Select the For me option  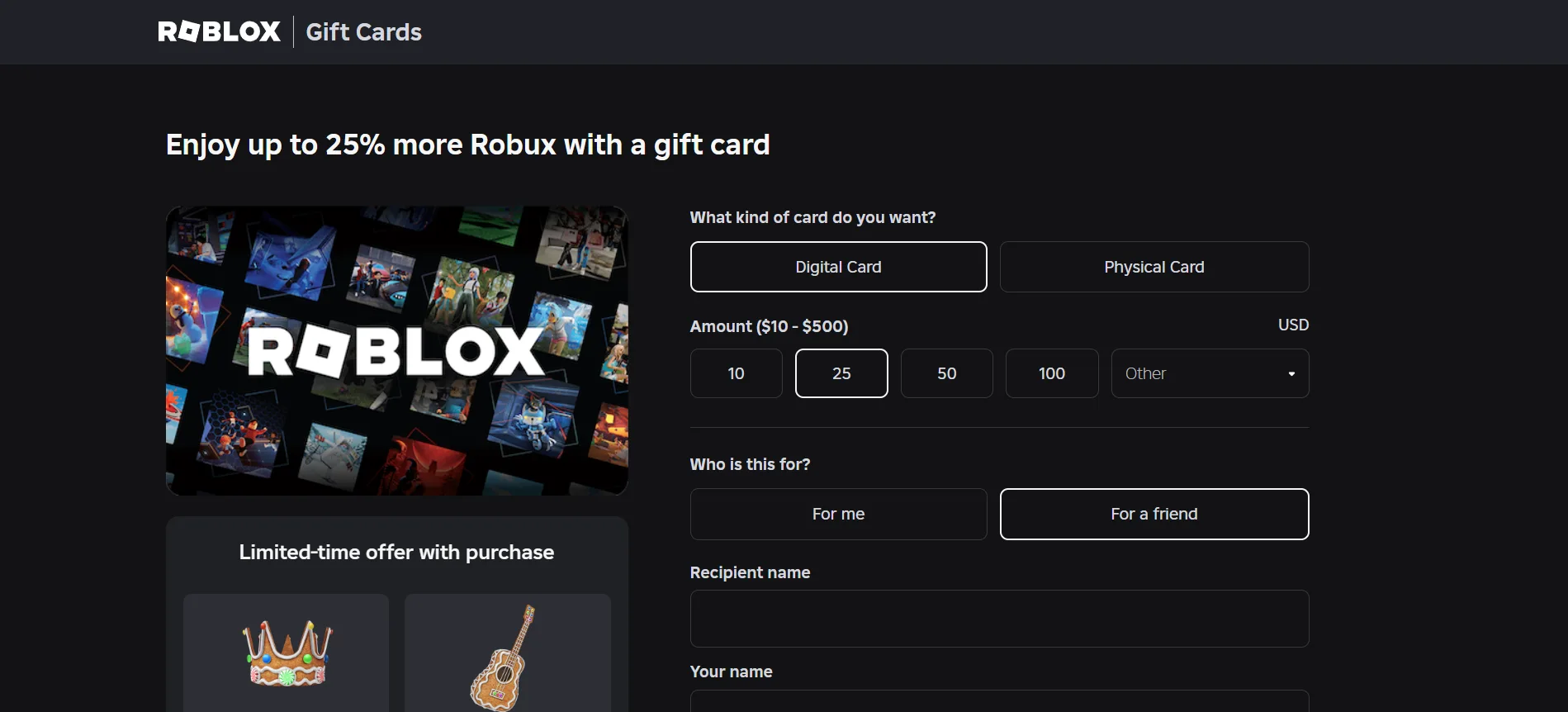click(838, 514)
